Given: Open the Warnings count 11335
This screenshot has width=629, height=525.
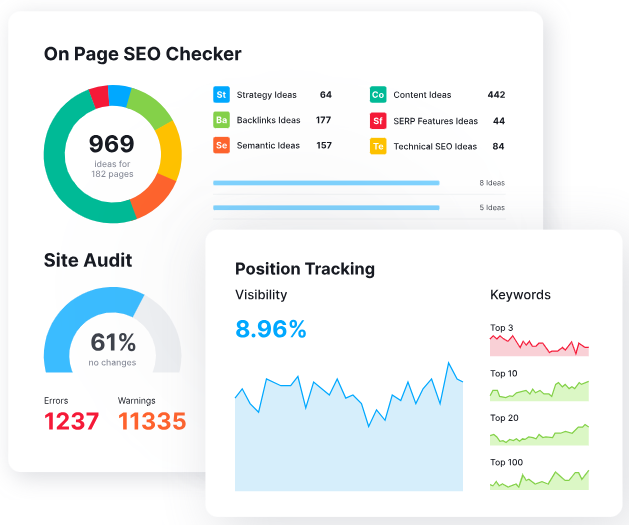Looking at the screenshot, I should pyautogui.click(x=151, y=421).
